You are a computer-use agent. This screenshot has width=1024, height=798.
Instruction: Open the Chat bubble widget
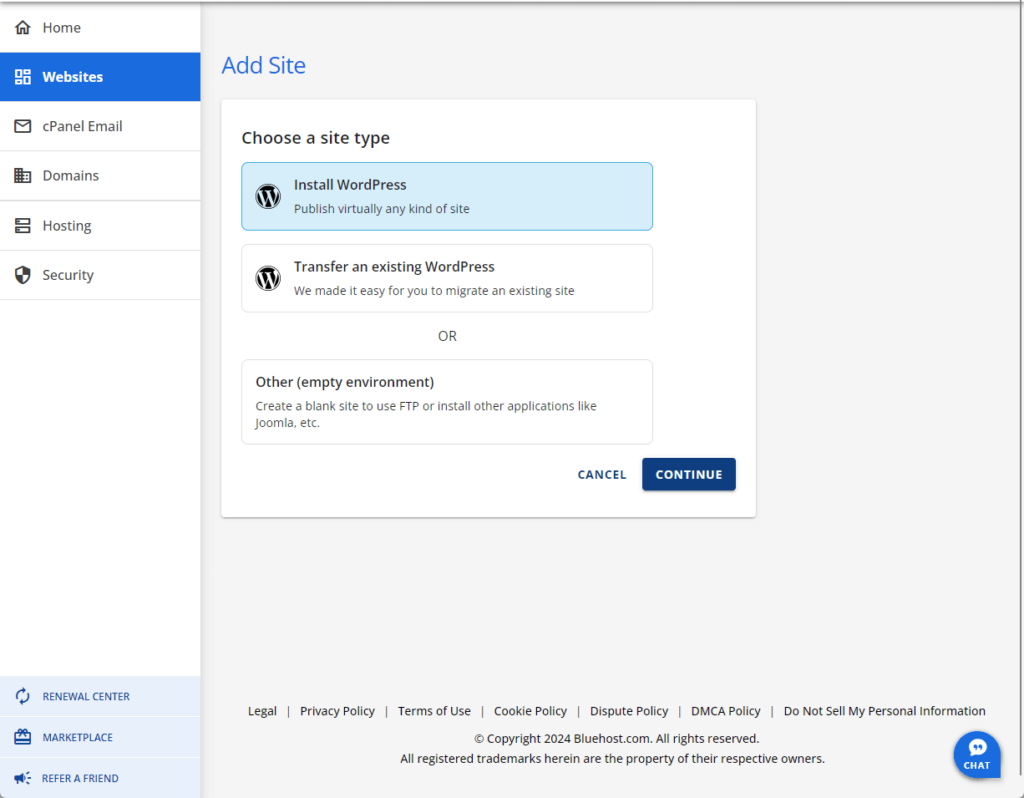tap(977, 754)
